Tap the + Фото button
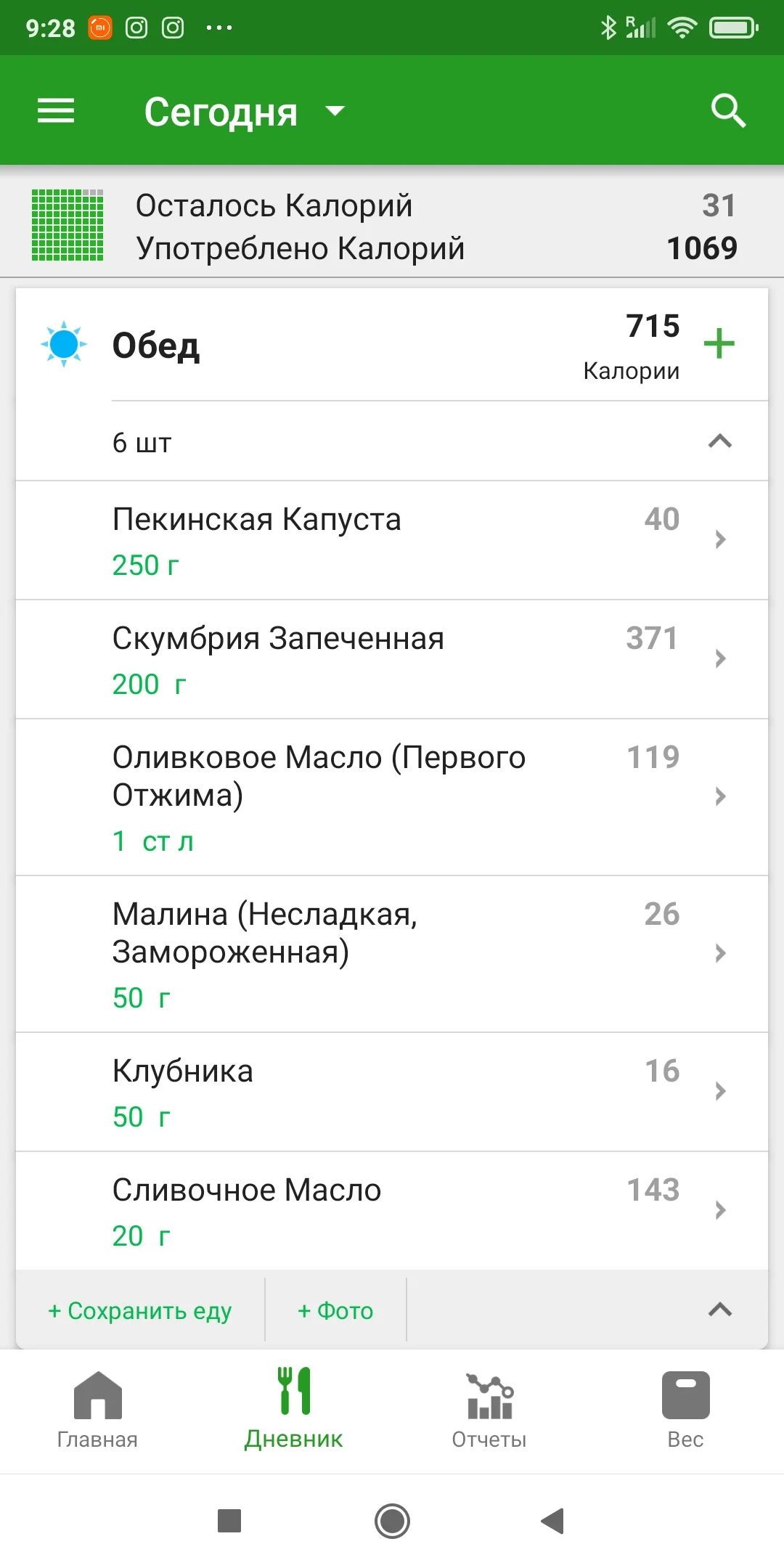This screenshot has width=784, height=1568. (x=335, y=1311)
